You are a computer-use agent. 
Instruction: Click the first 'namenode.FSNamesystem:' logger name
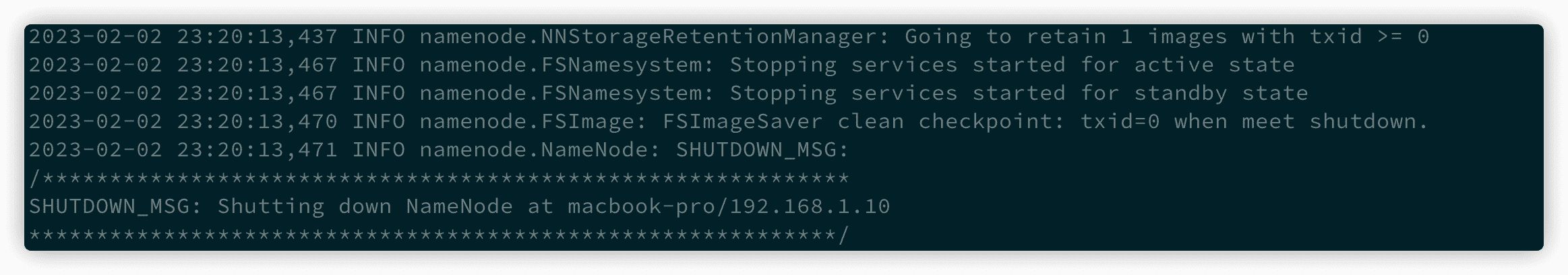click(x=567, y=65)
